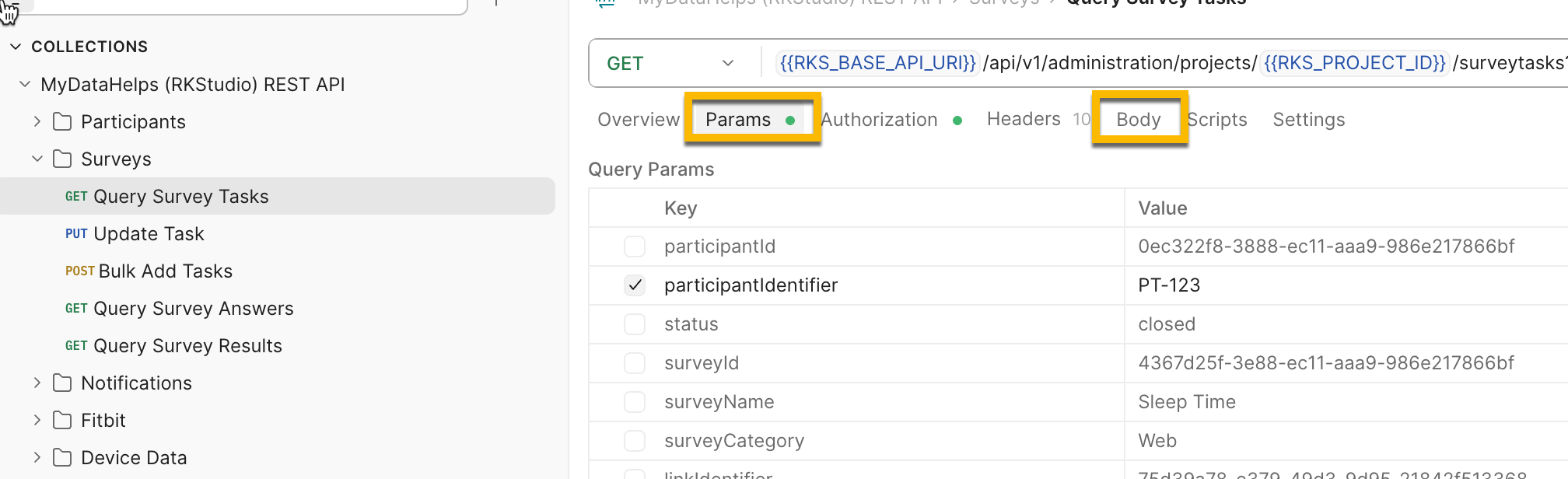Switch to the Scripts tab
This screenshot has height=479, width=1568.
(x=1217, y=120)
